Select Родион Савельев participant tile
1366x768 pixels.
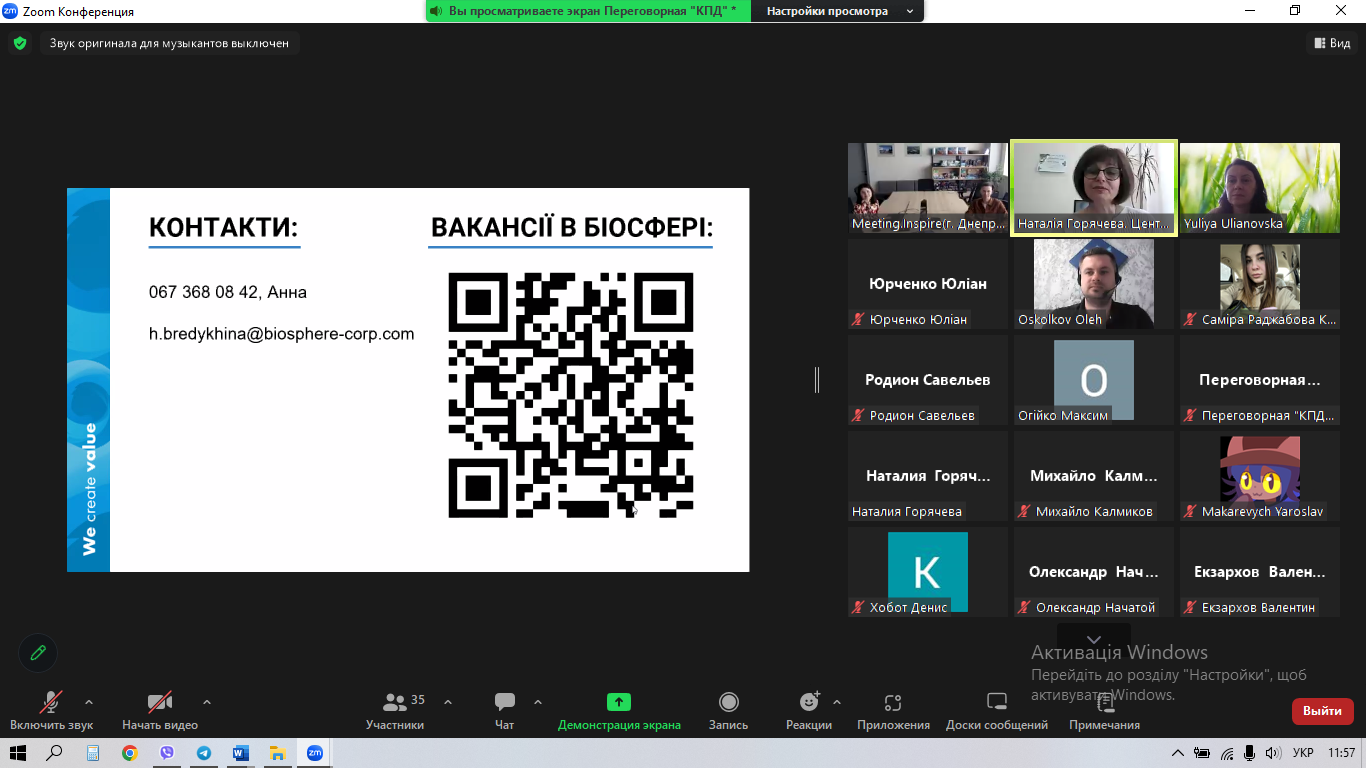(x=928, y=380)
